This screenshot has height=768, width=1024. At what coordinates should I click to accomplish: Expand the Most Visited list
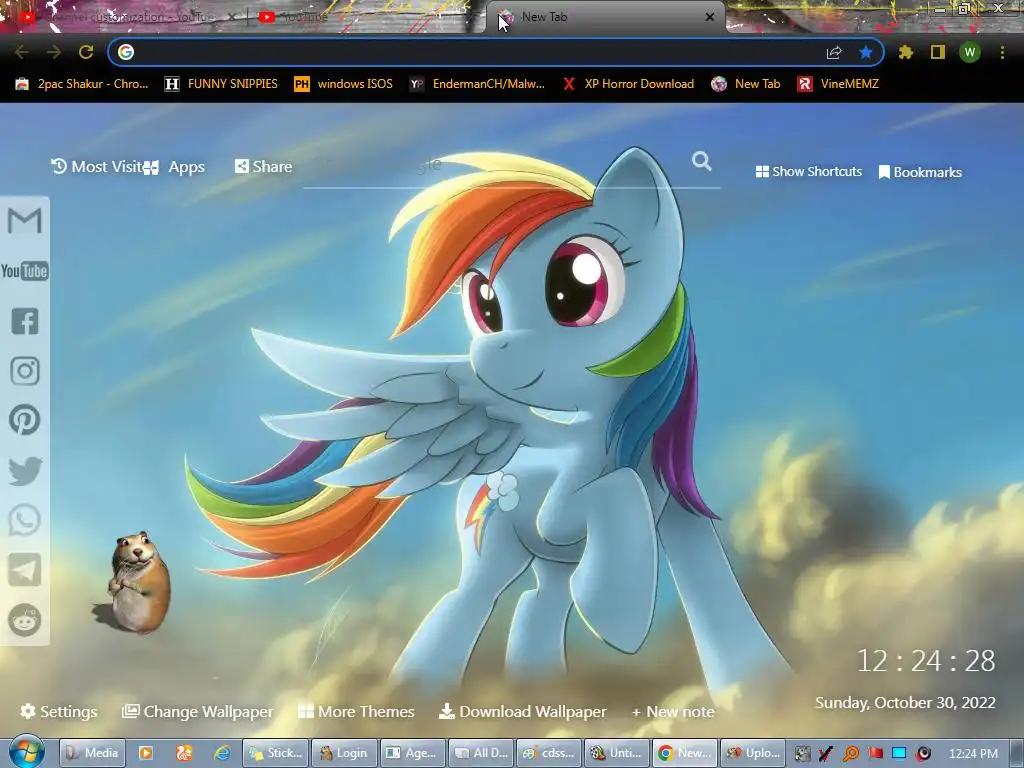point(97,167)
